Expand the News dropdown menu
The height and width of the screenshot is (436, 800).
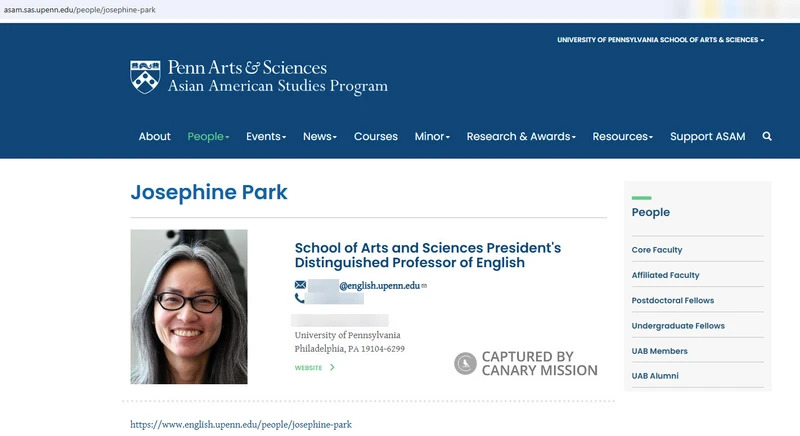coord(320,136)
